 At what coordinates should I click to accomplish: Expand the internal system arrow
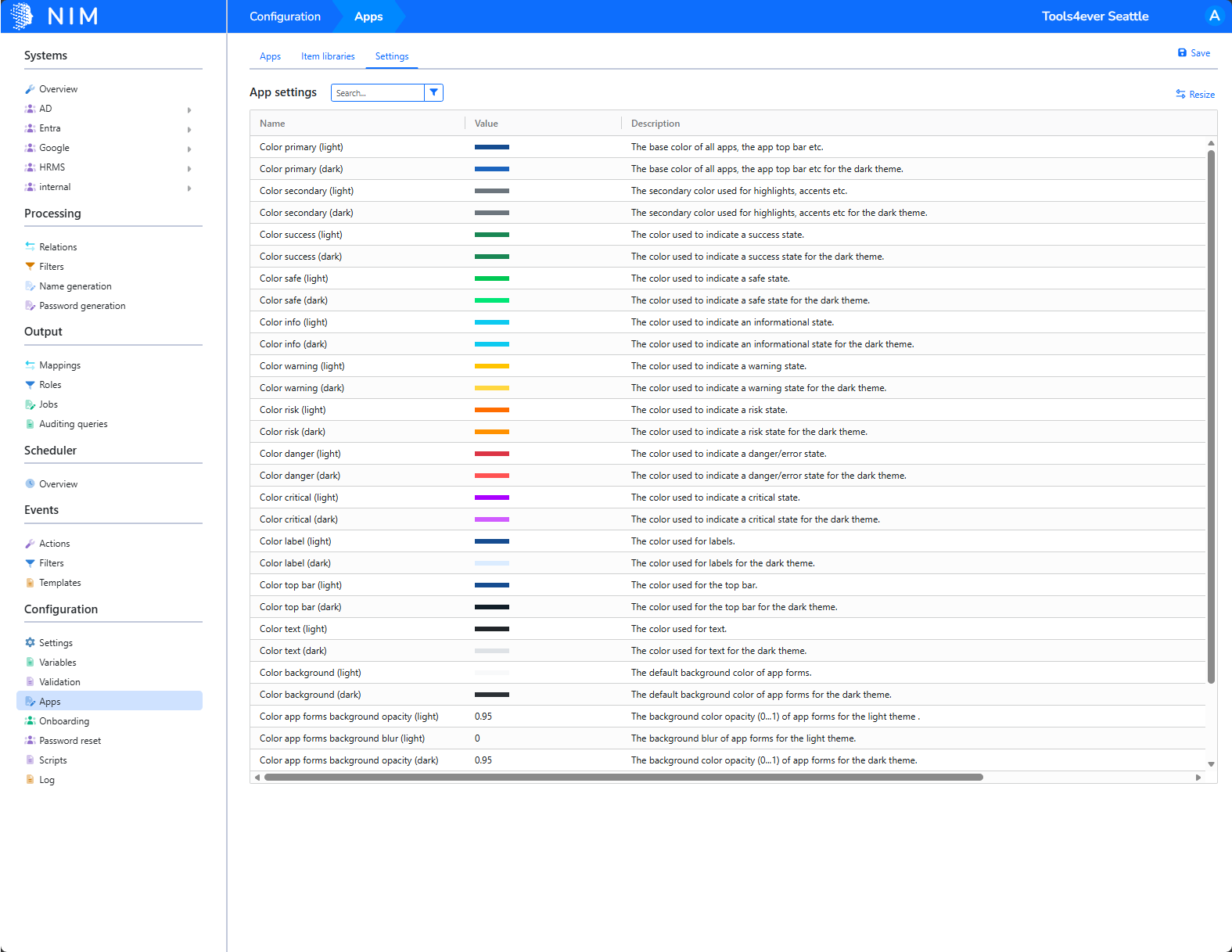coord(189,188)
